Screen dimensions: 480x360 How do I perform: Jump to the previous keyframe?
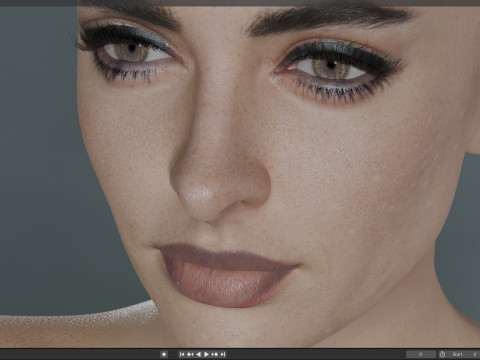tap(190, 354)
